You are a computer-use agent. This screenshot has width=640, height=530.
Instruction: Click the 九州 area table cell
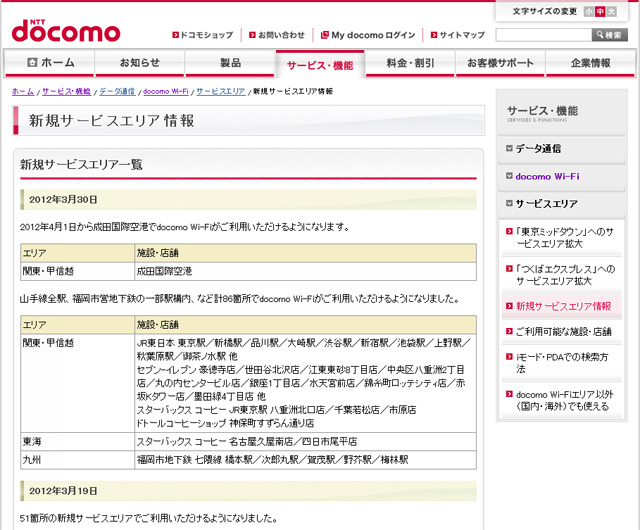(78, 460)
